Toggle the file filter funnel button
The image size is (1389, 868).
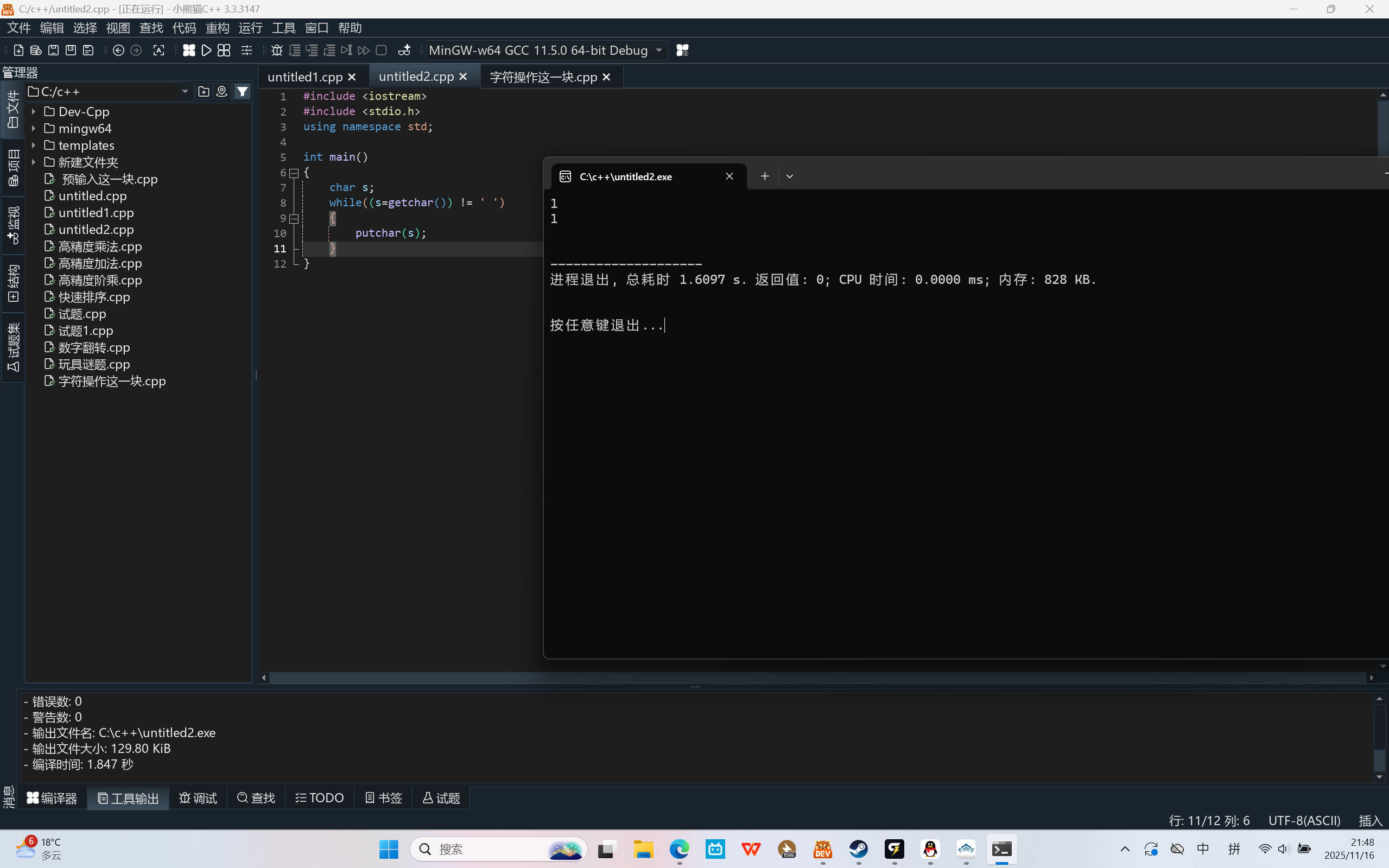243,92
